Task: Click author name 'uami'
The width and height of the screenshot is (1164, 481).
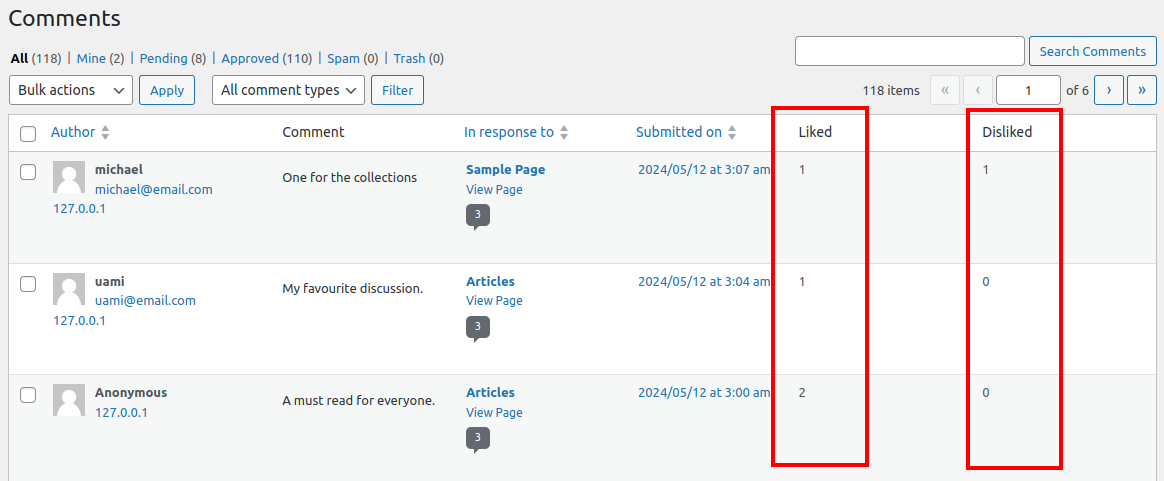Action: 110,281
